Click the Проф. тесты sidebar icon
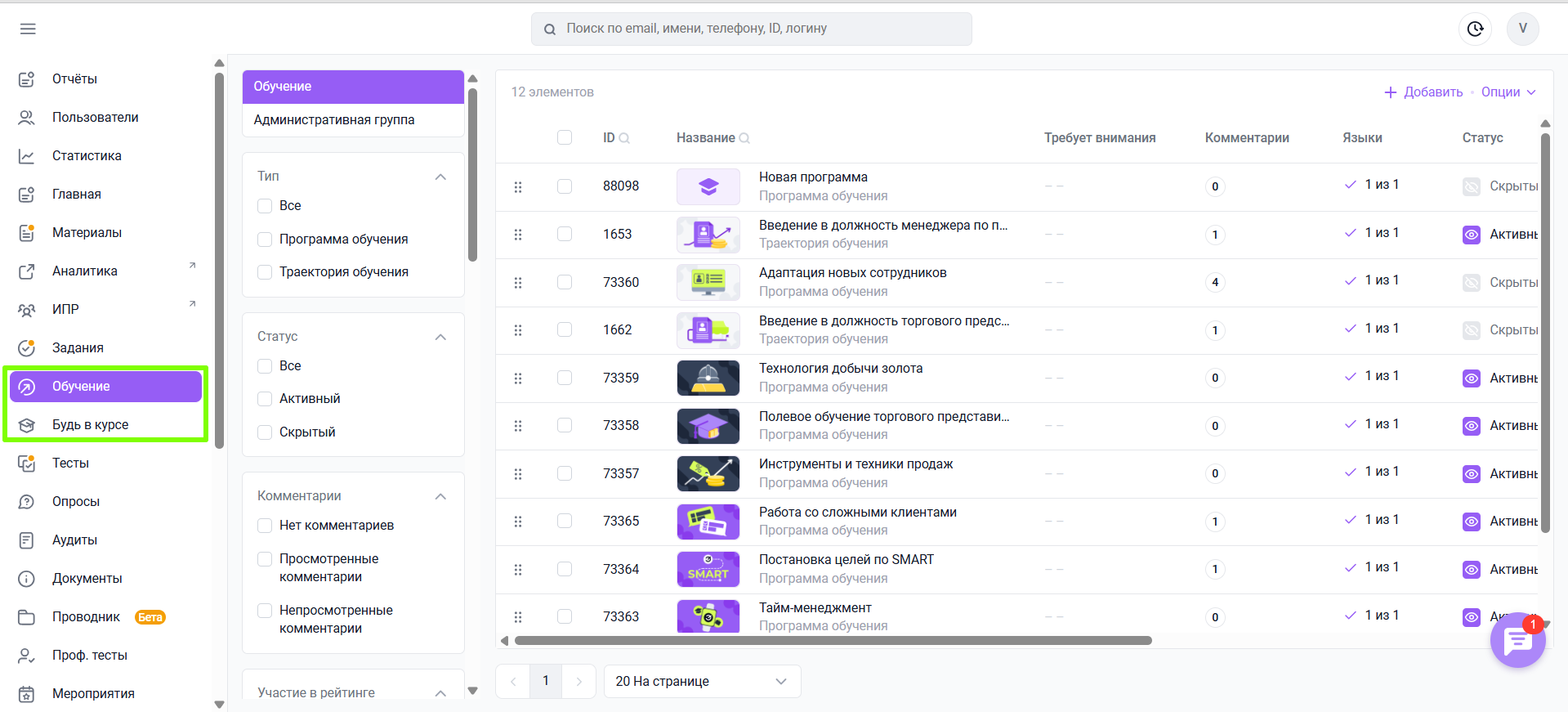 coord(27,656)
